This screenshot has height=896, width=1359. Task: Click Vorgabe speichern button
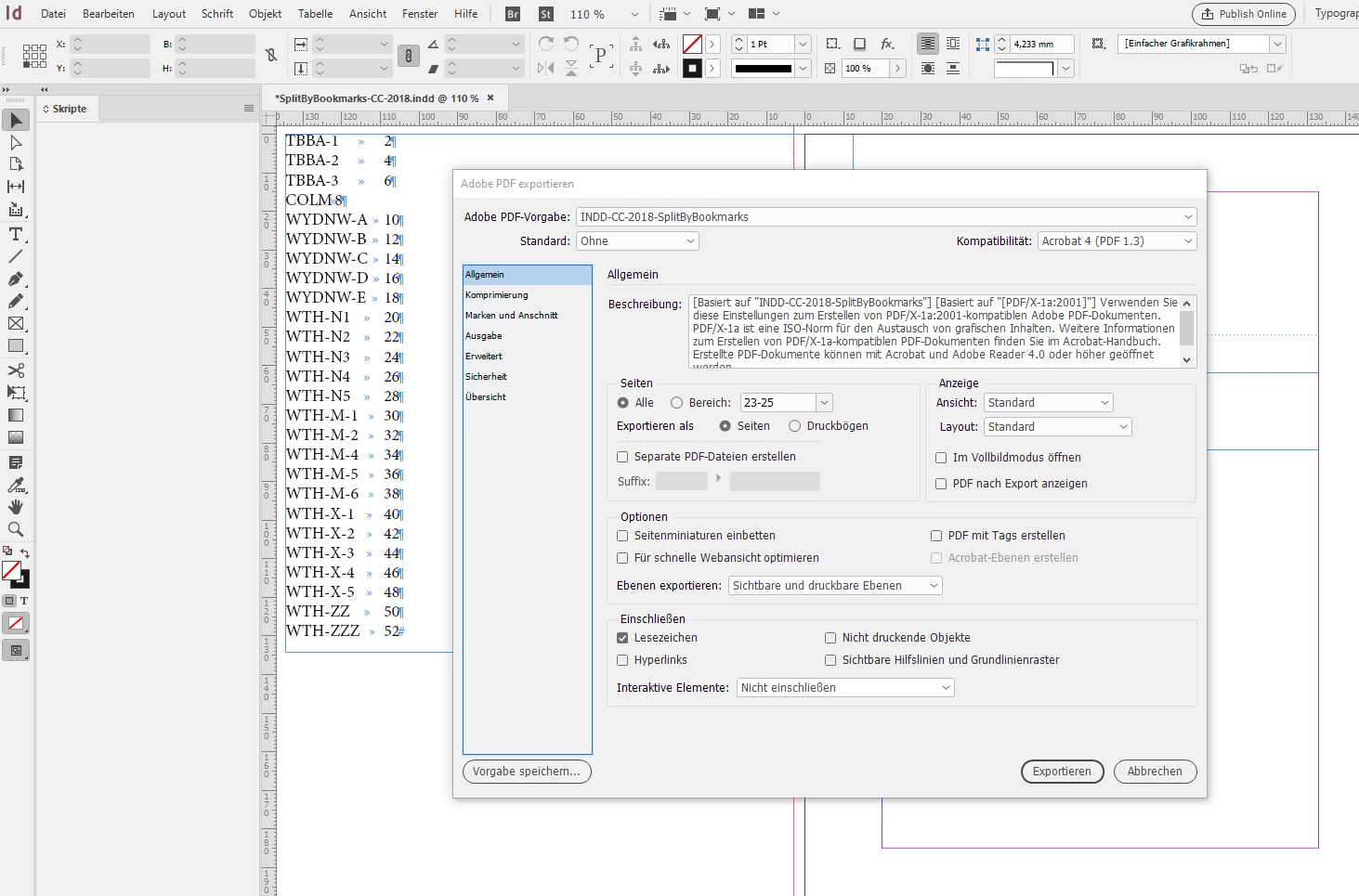(527, 772)
